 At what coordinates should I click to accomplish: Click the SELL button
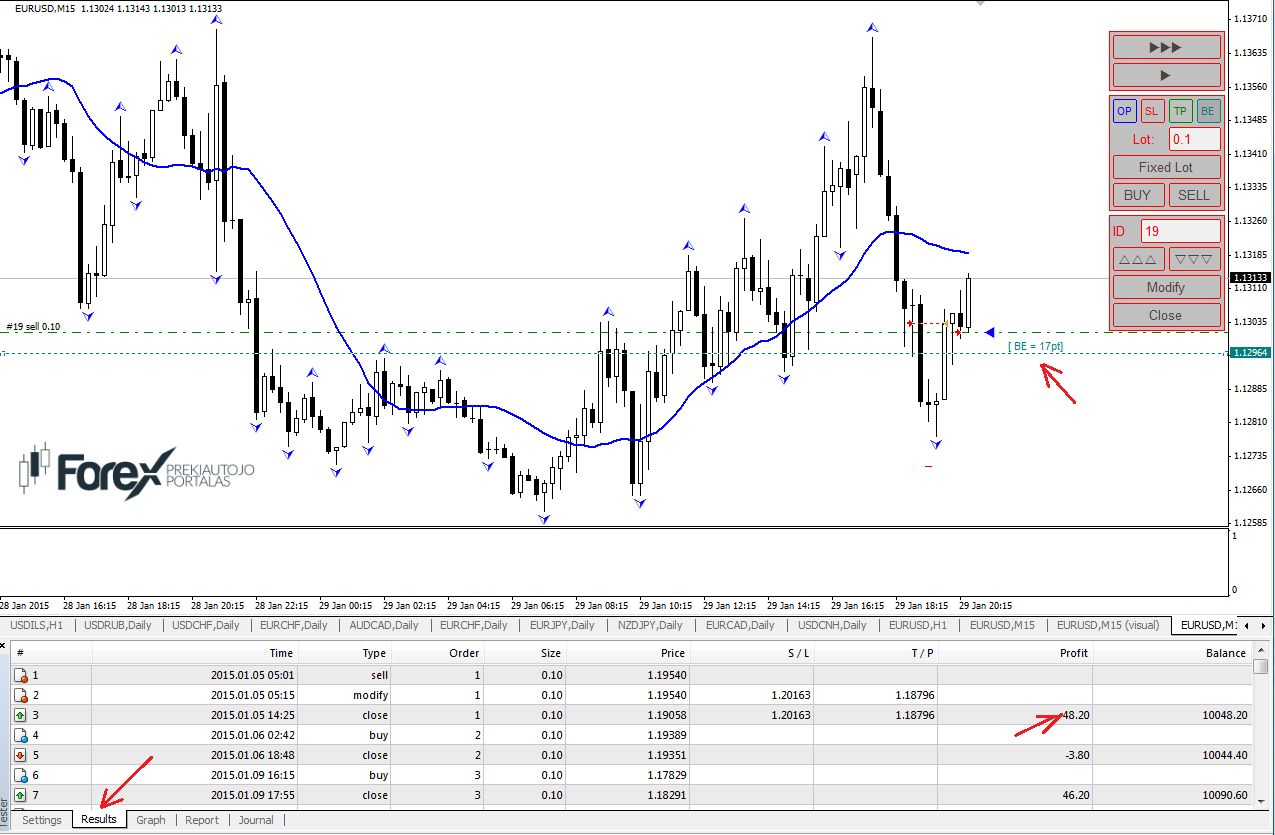(1194, 195)
